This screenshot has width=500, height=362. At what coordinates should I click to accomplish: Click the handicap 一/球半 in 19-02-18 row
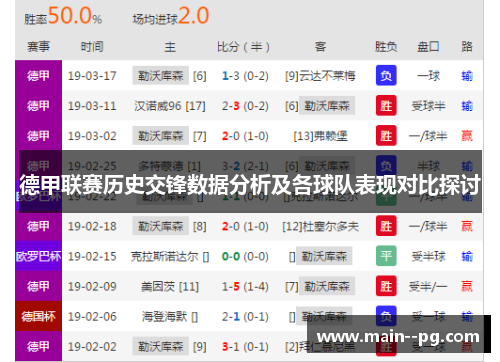tap(428, 226)
